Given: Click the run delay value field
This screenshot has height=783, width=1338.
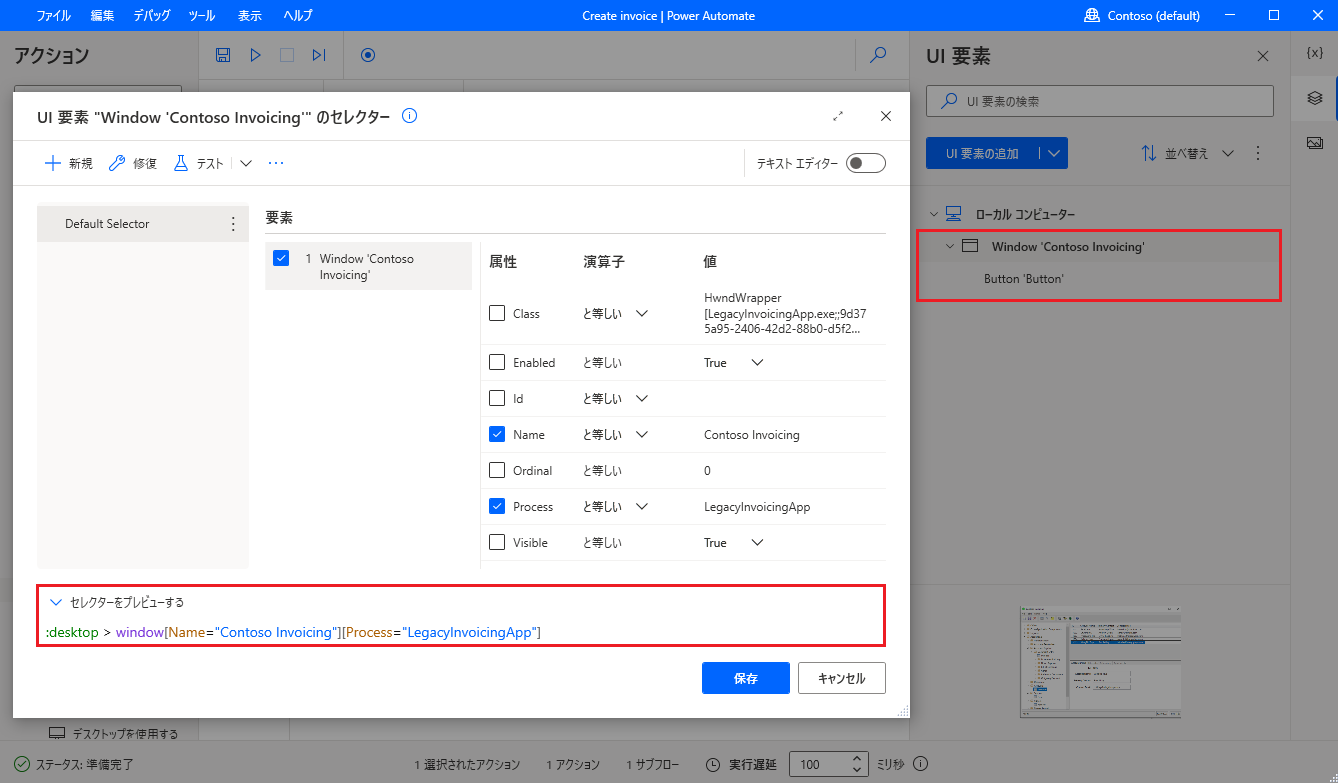Looking at the screenshot, I should [x=820, y=764].
